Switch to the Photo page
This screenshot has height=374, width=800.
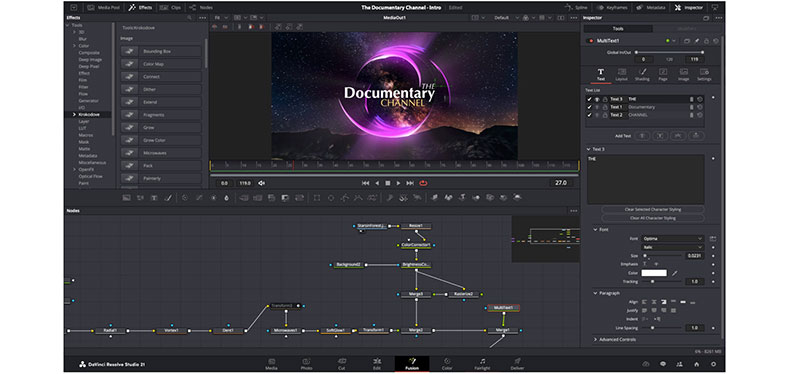(x=307, y=364)
